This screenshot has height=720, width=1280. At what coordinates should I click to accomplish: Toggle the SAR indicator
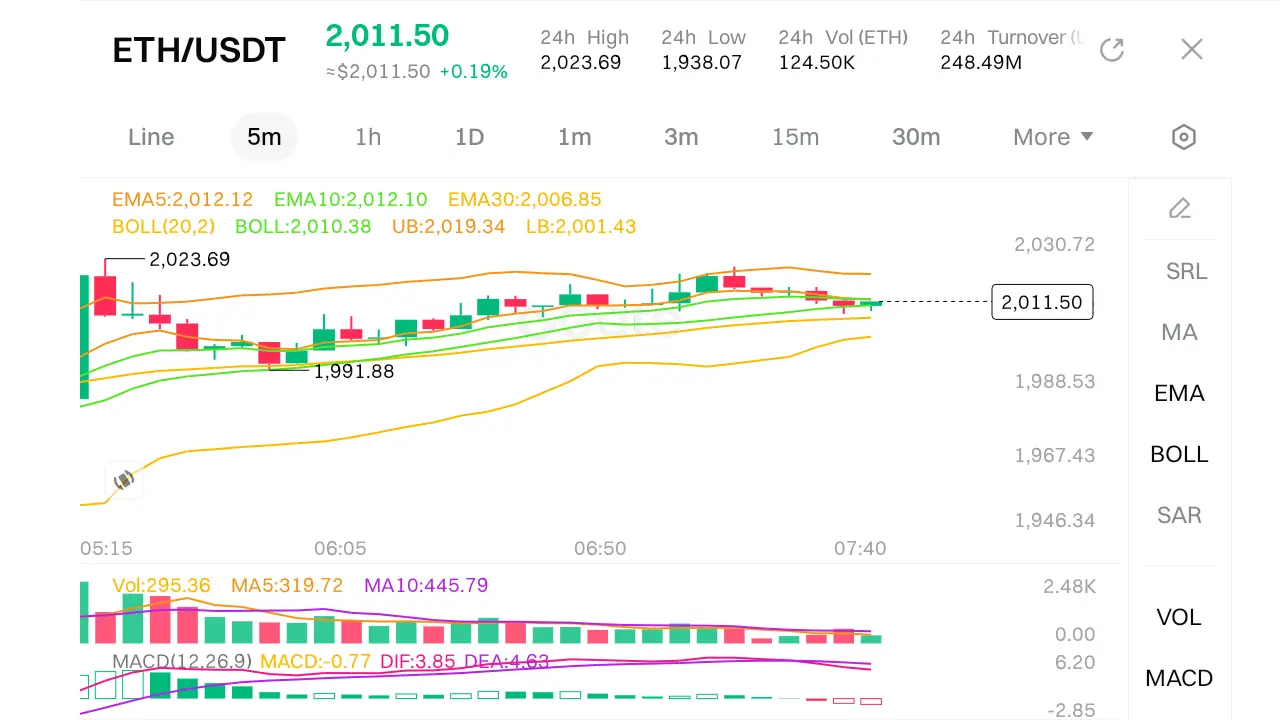1180,515
